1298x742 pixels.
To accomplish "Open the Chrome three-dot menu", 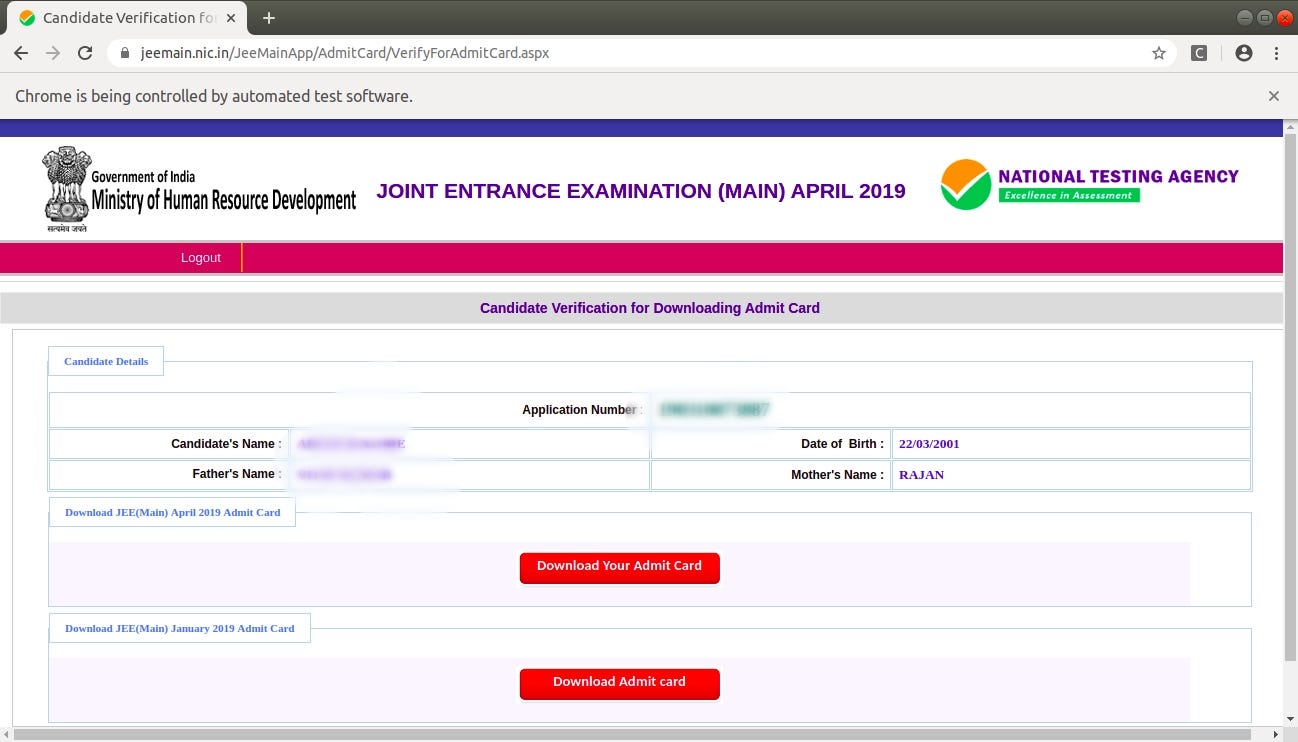I will (1276, 53).
